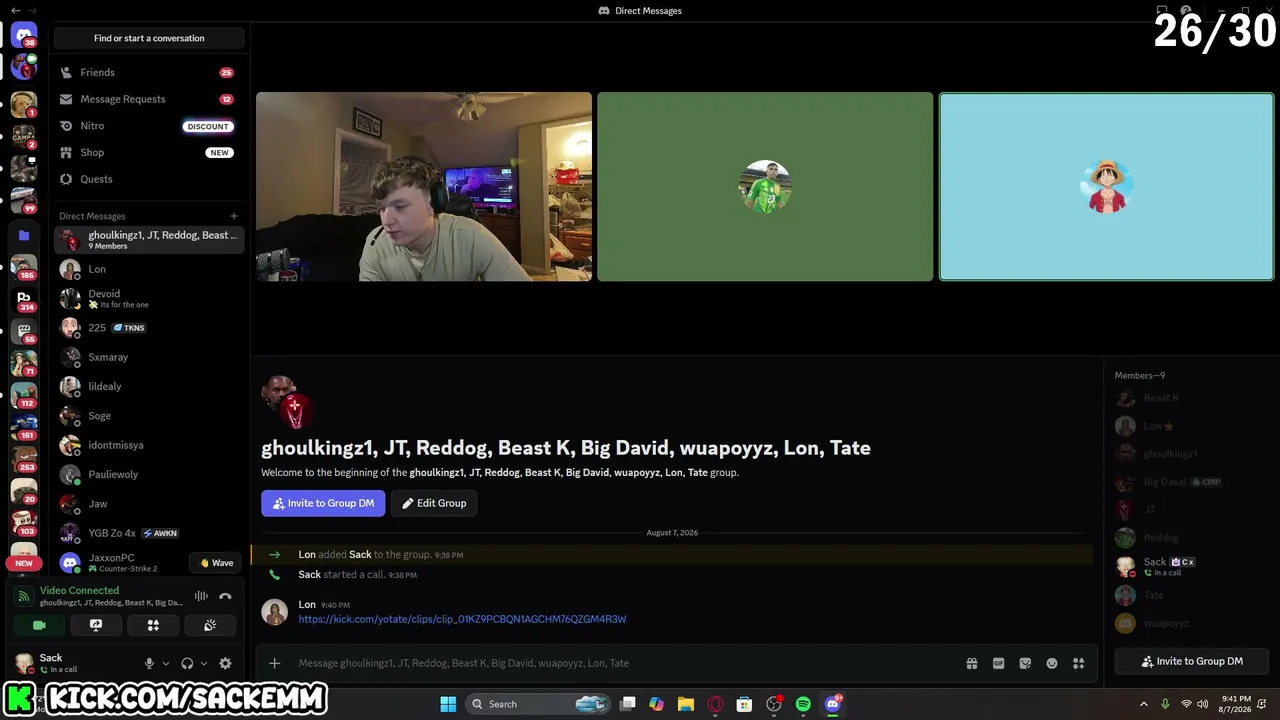Start an activity from voice panel
Screen dimensions: 1280x720
(x=153, y=625)
